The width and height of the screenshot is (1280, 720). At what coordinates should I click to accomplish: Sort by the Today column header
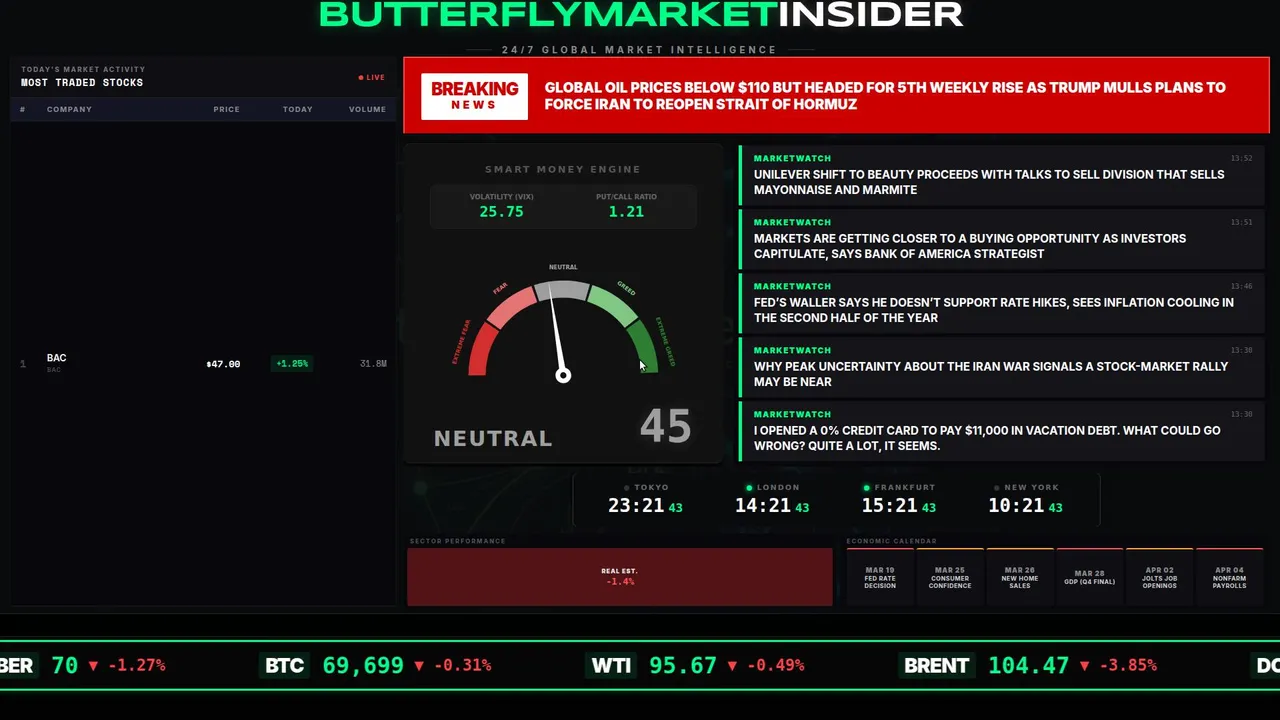click(x=297, y=109)
